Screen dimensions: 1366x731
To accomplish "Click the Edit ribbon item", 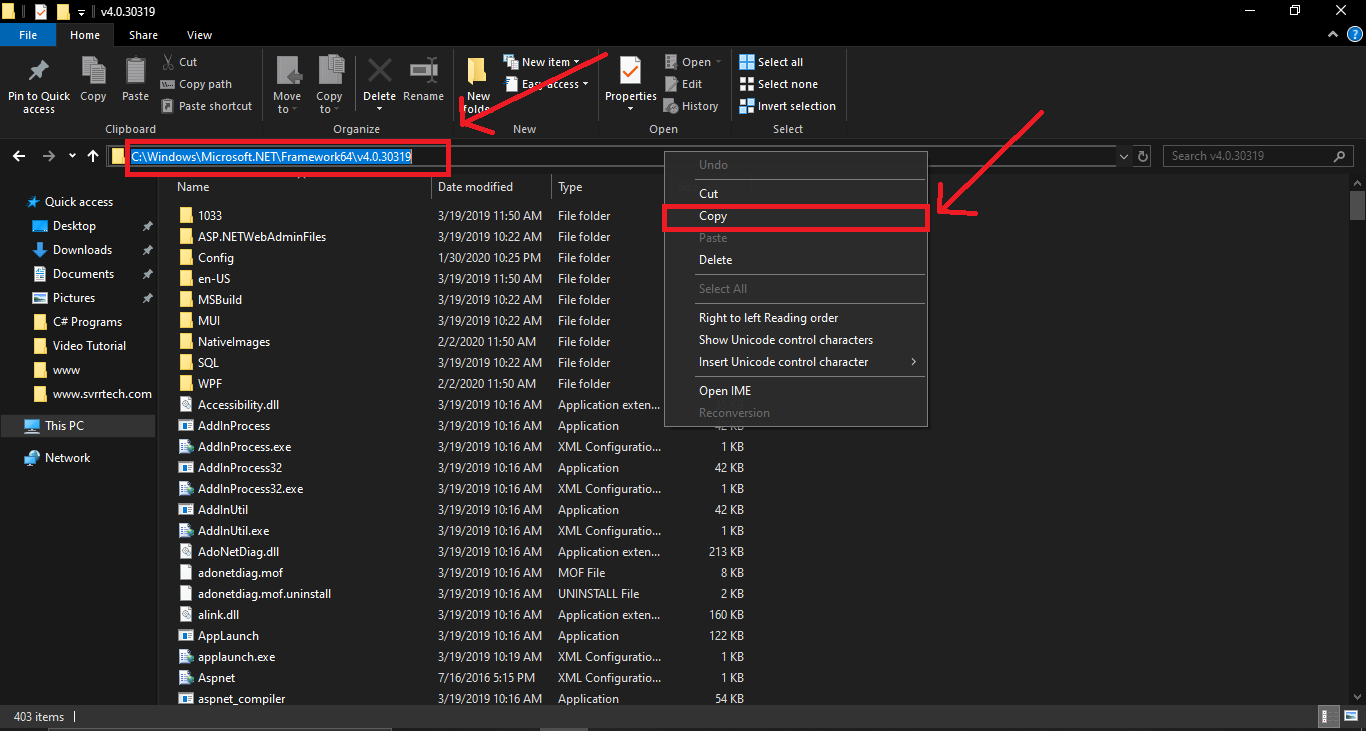I will pyautogui.click(x=683, y=84).
